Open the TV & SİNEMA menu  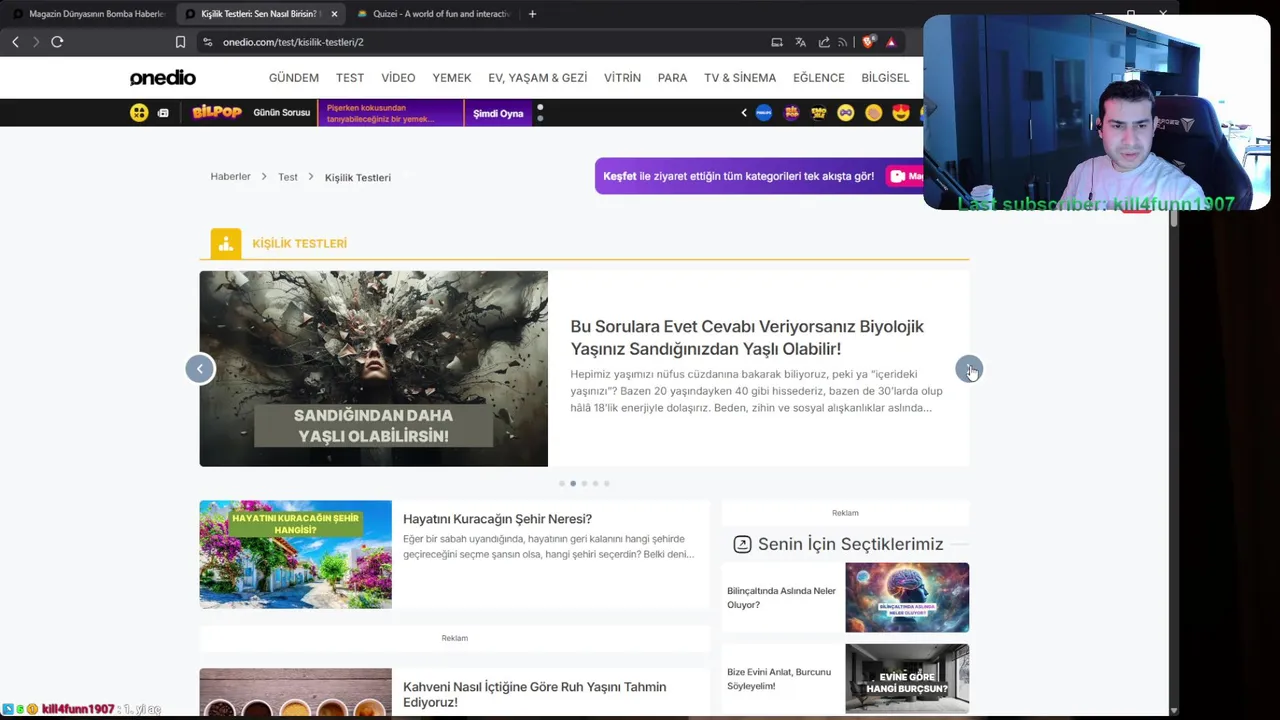740,78
